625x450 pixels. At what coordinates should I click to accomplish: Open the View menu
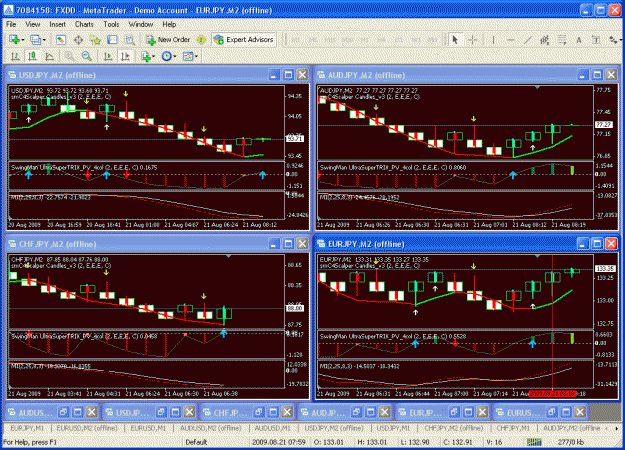click(33, 24)
